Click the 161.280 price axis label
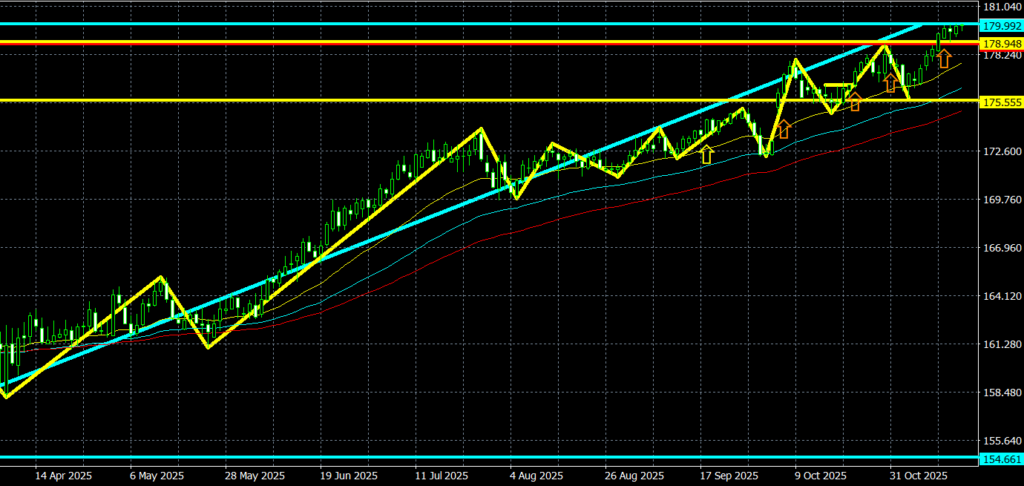This screenshot has width=1024, height=486. click(x=1000, y=344)
